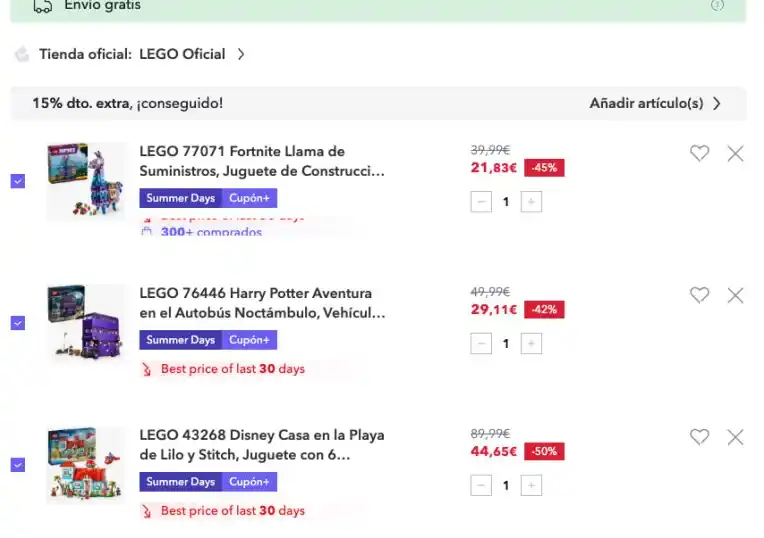Uncheck the Fortnite Llama item checkbox
The width and height of the screenshot is (764, 538).
(x=18, y=181)
